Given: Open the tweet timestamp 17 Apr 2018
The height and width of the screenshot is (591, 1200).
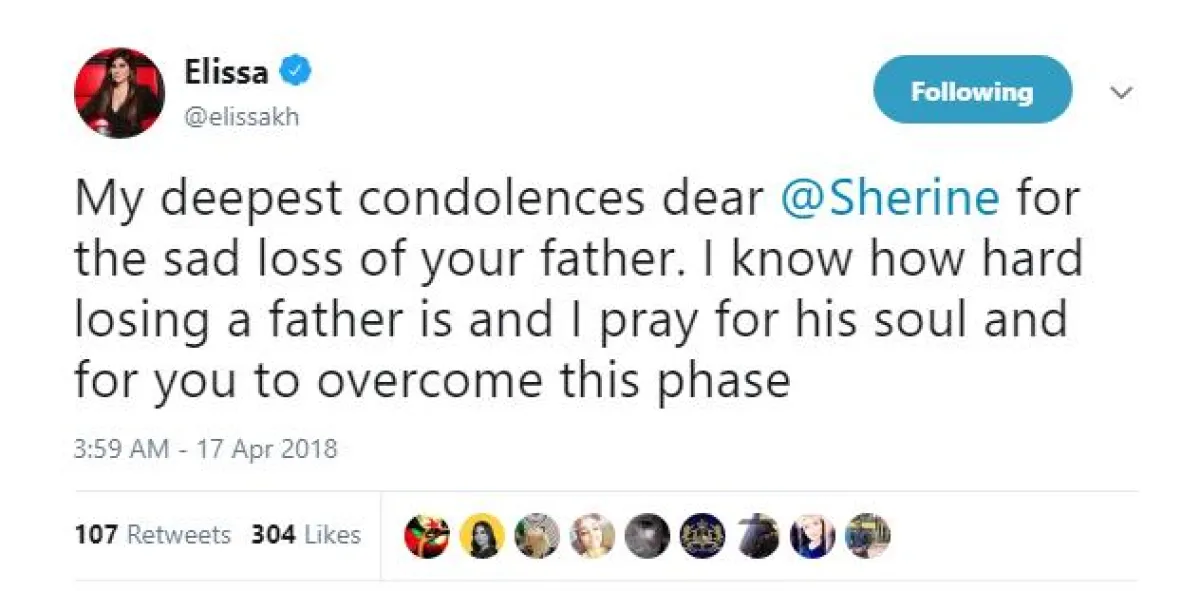Looking at the screenshot, I should (206, 449).
